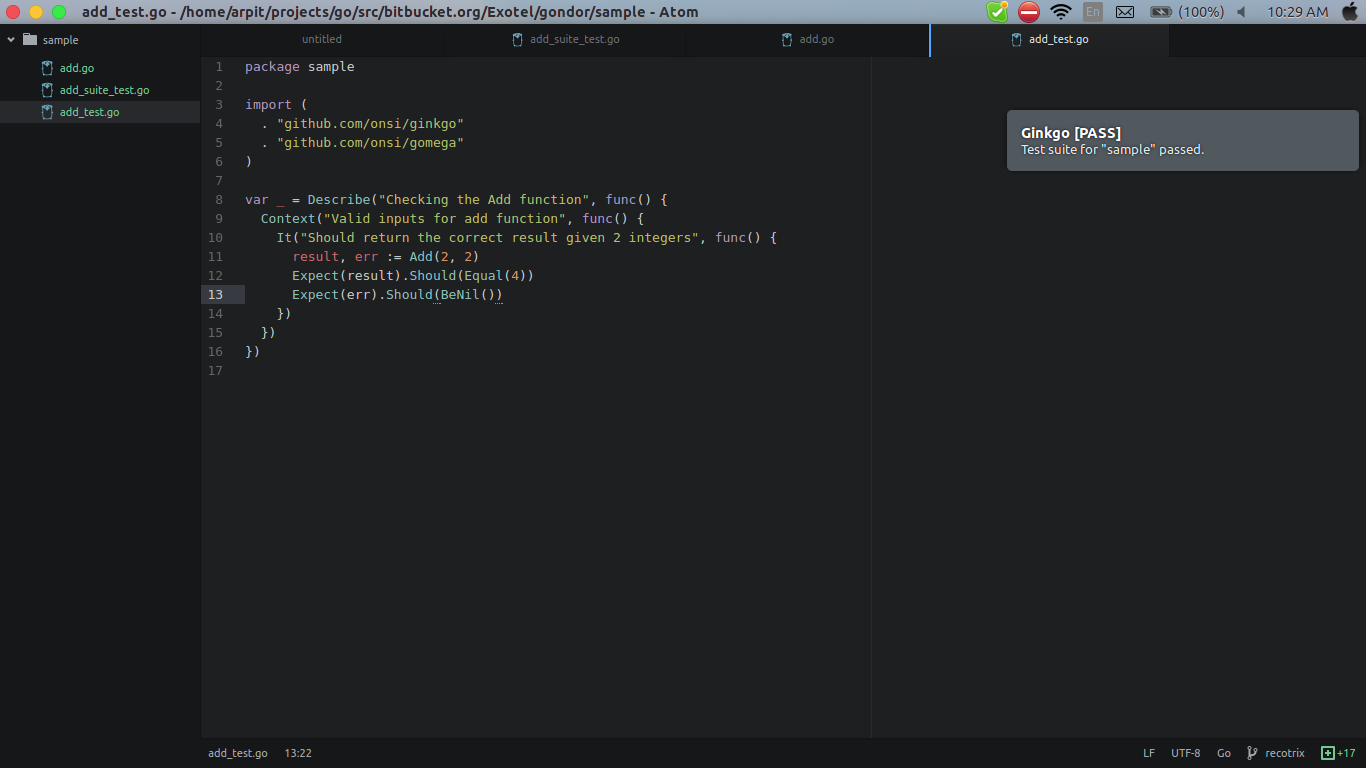
Task: Click the +17 git diff indicator
Action: tap(1338, 753)
